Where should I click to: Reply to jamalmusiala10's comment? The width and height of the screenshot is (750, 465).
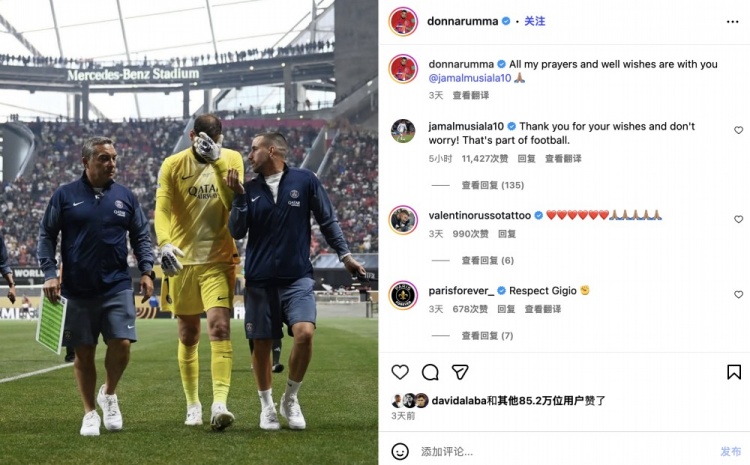[526, 158]
